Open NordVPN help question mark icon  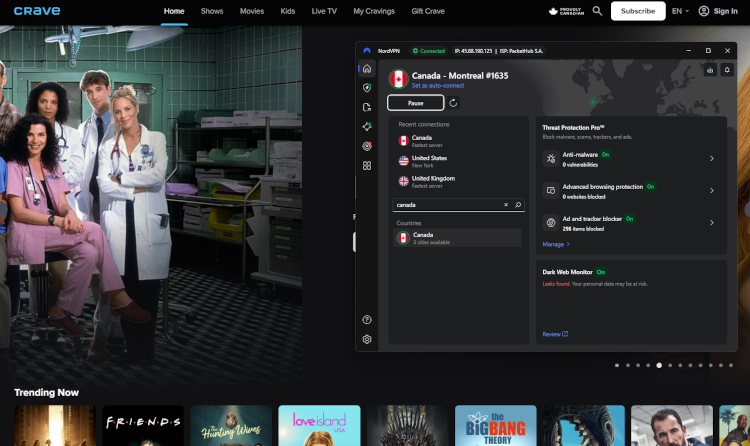[x=367, y=320]
